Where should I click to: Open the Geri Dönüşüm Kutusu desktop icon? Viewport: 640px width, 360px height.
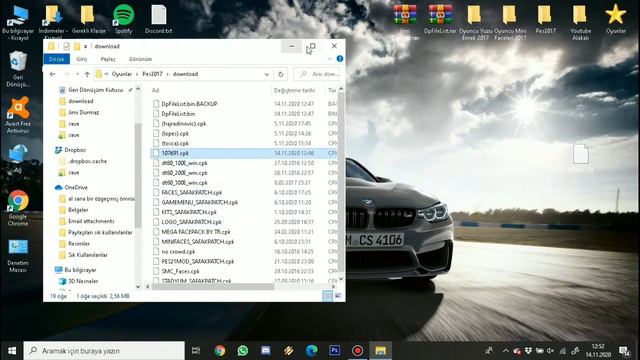coord(18,69)
